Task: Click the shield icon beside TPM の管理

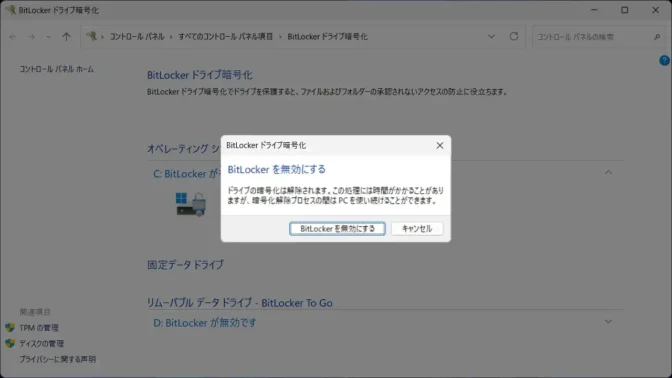Action: coord(10,328)
